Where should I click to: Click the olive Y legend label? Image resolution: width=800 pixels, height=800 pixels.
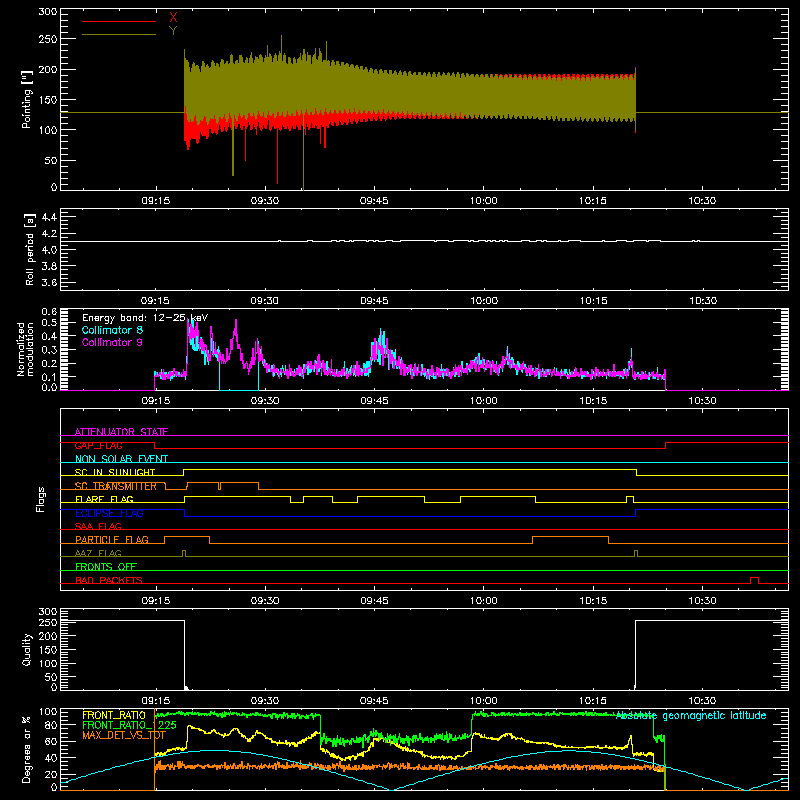173,31
